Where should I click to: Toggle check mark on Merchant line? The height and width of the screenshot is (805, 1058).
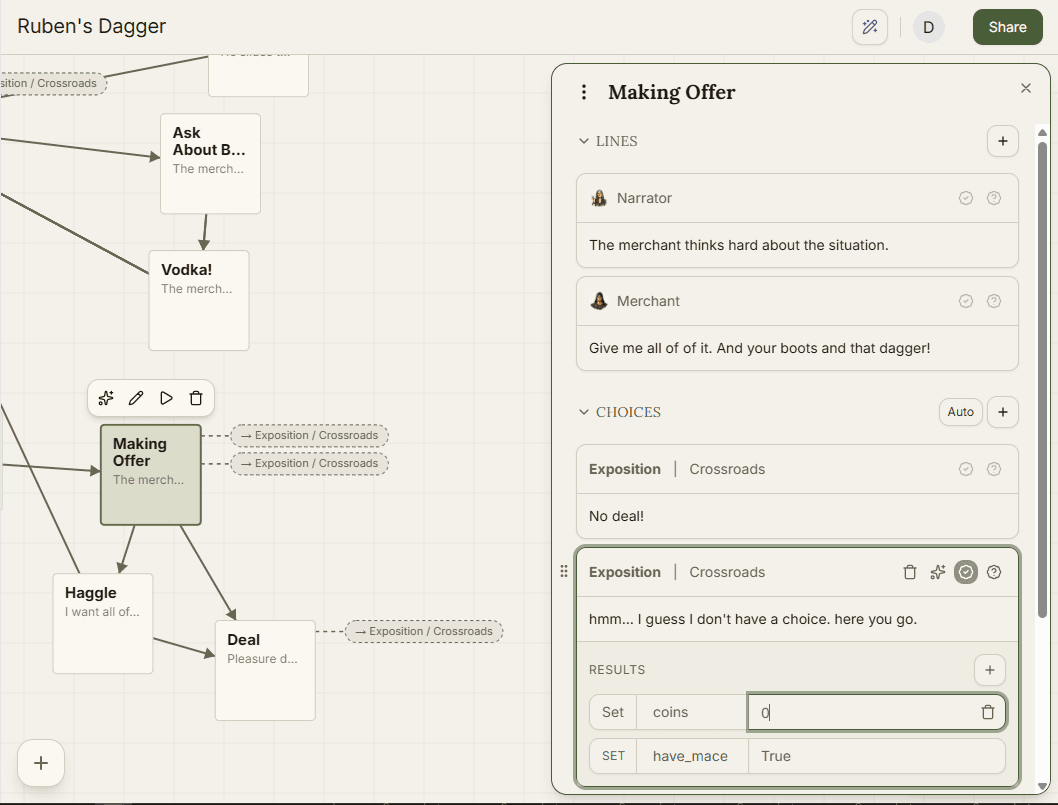pyautogui.click(x=966, y=301)
